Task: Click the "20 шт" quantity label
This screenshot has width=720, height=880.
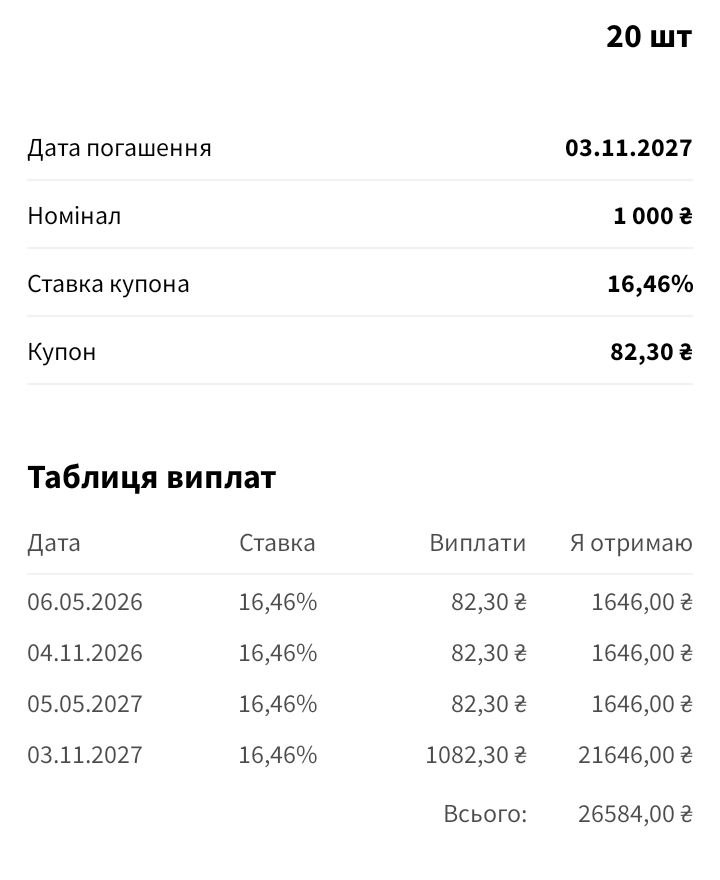Action: pyautogui.click(x=648, y=37)
